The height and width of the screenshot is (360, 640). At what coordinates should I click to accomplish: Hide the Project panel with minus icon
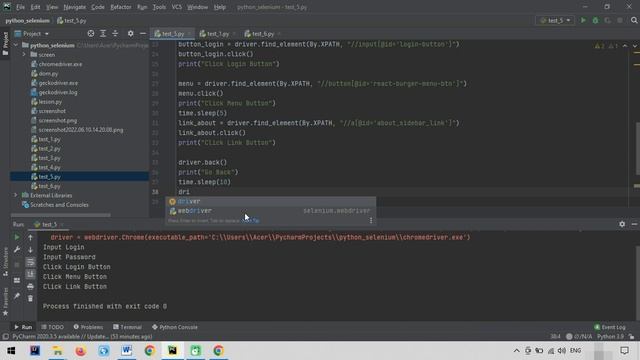[x=143, y=33]
